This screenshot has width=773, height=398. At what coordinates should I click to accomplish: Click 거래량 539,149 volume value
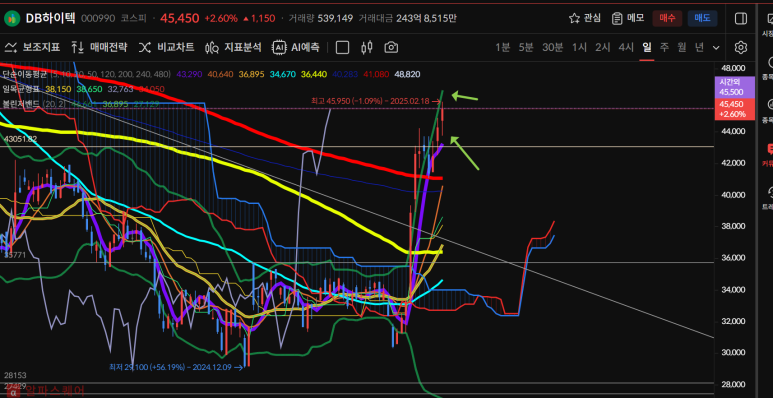pyautogui.click(x=335, y=19)
